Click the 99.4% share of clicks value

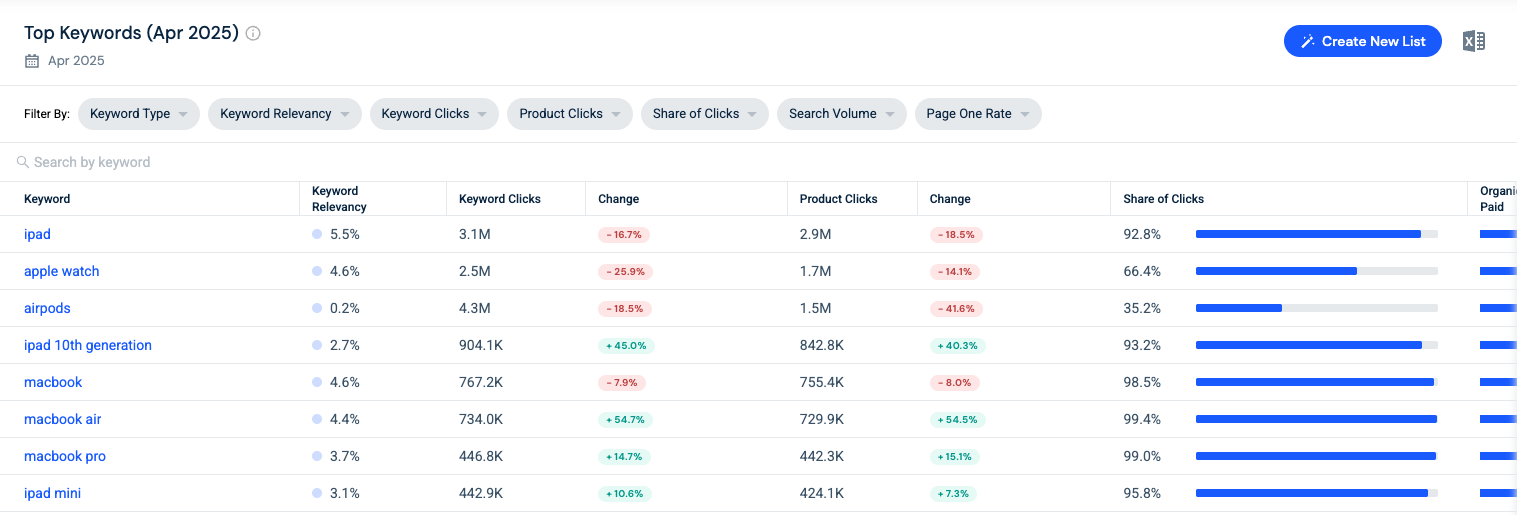click(1142, 419)
